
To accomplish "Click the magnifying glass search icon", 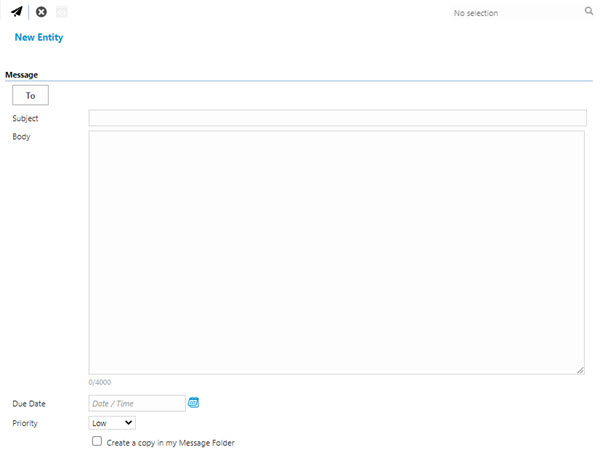I will click(589, 12).
